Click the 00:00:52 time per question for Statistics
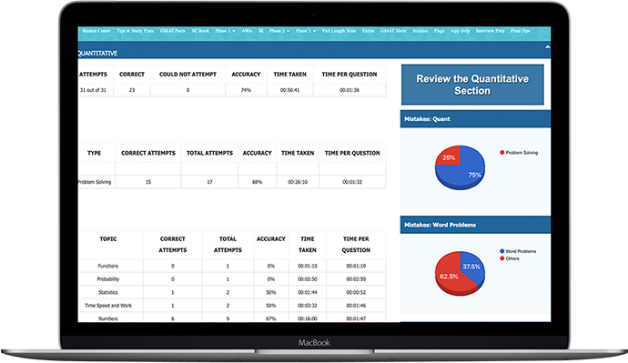 (x=356, y=292)
